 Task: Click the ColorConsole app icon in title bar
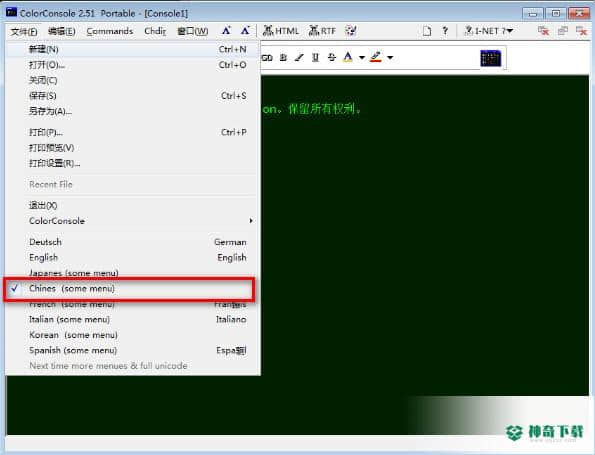tap(11, 13)
